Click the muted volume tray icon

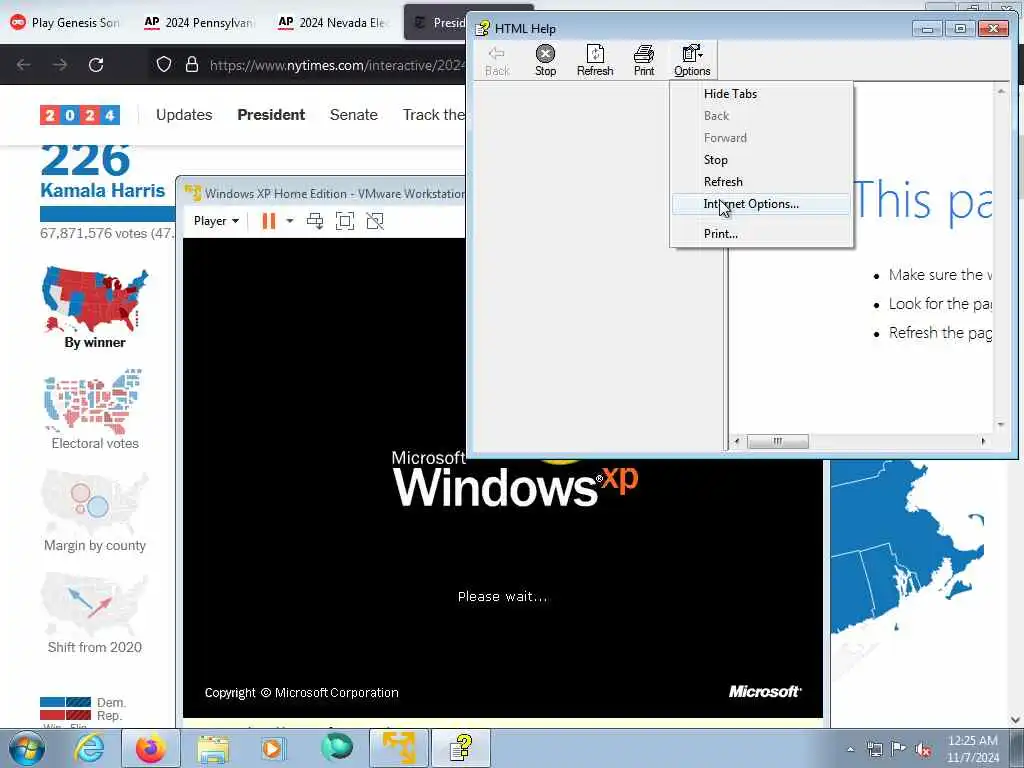pyautogui.click(x=923, y=750)
